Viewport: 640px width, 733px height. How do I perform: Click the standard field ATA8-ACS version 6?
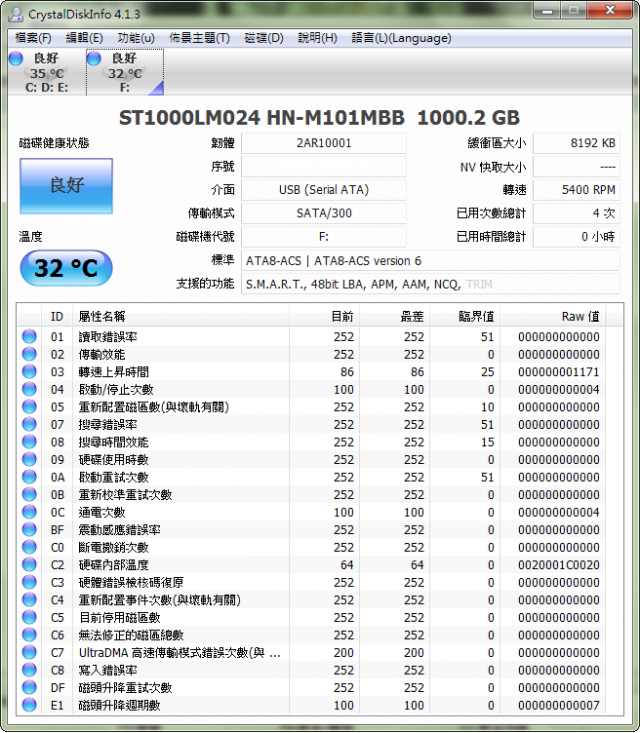pos(431,260)
